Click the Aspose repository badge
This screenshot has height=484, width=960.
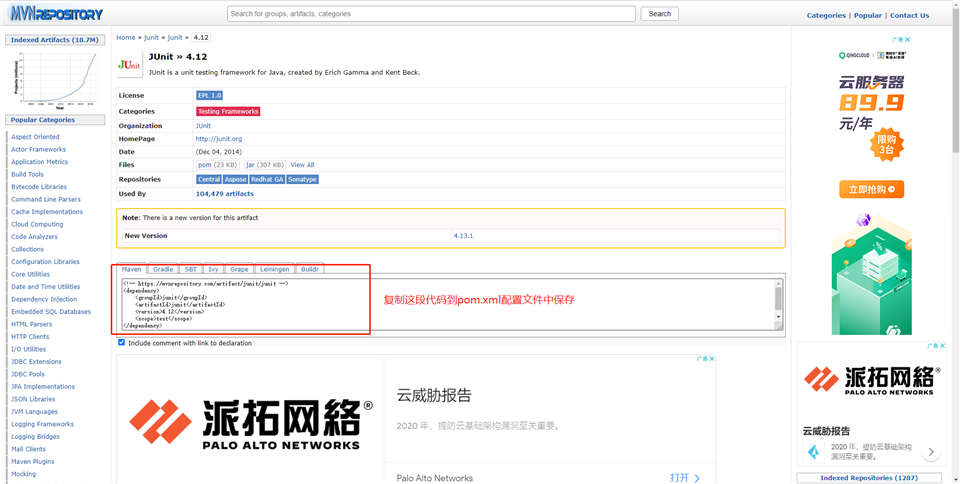[x=235, y=179]
